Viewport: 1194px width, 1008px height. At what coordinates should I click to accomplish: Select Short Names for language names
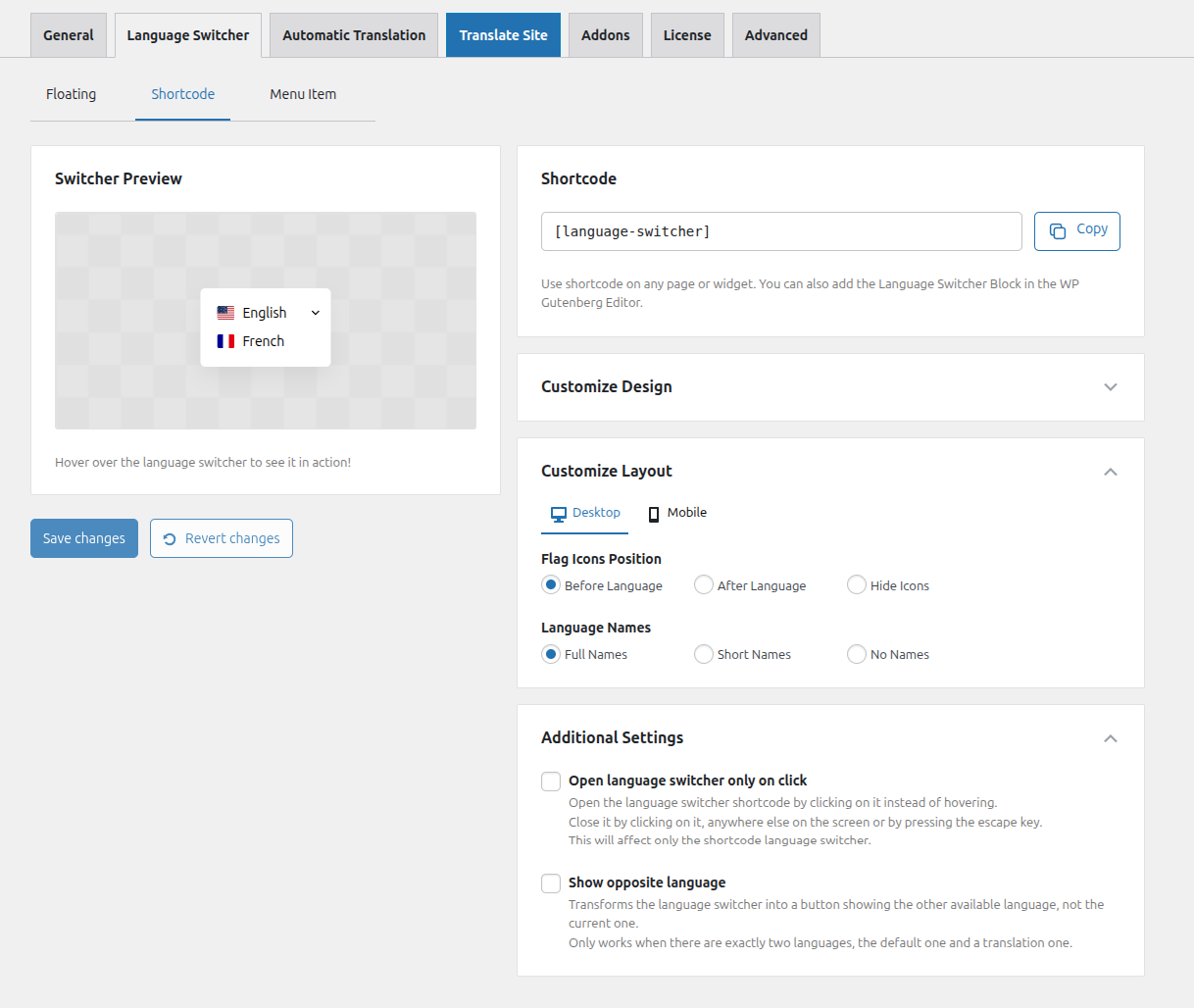[703, 654]
